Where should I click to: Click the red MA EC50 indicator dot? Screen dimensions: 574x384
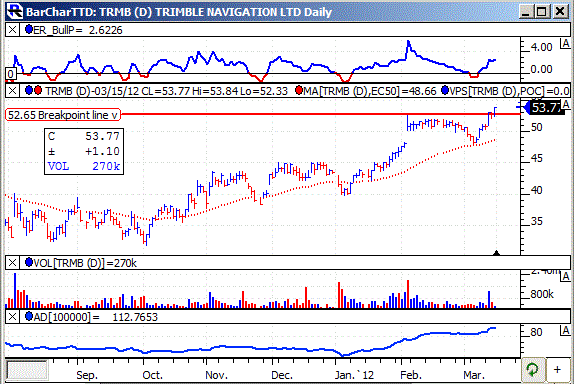(299, 90)
